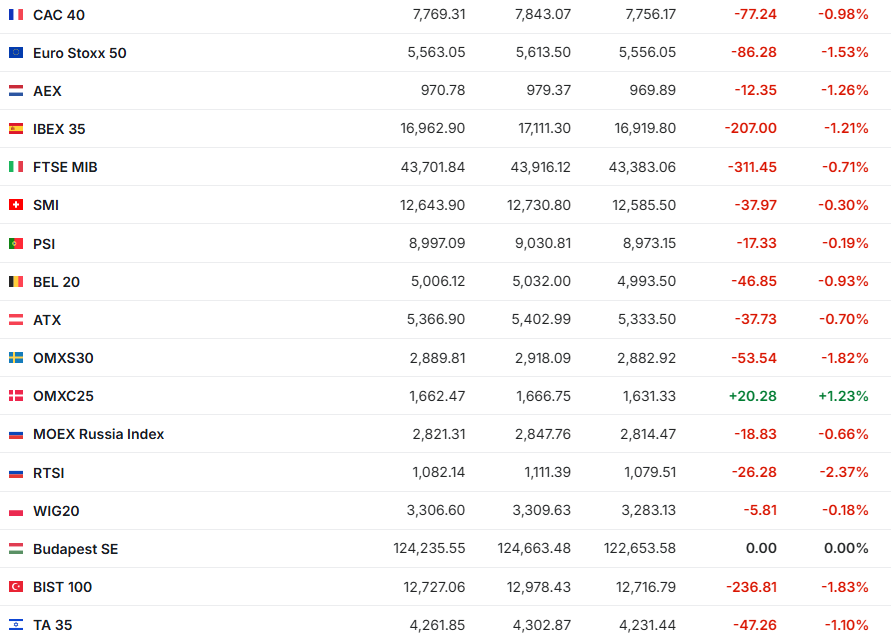Click the Denmark flag icon beside OMXC25
This screenshot has height=643, width=891.
[16, 396]
